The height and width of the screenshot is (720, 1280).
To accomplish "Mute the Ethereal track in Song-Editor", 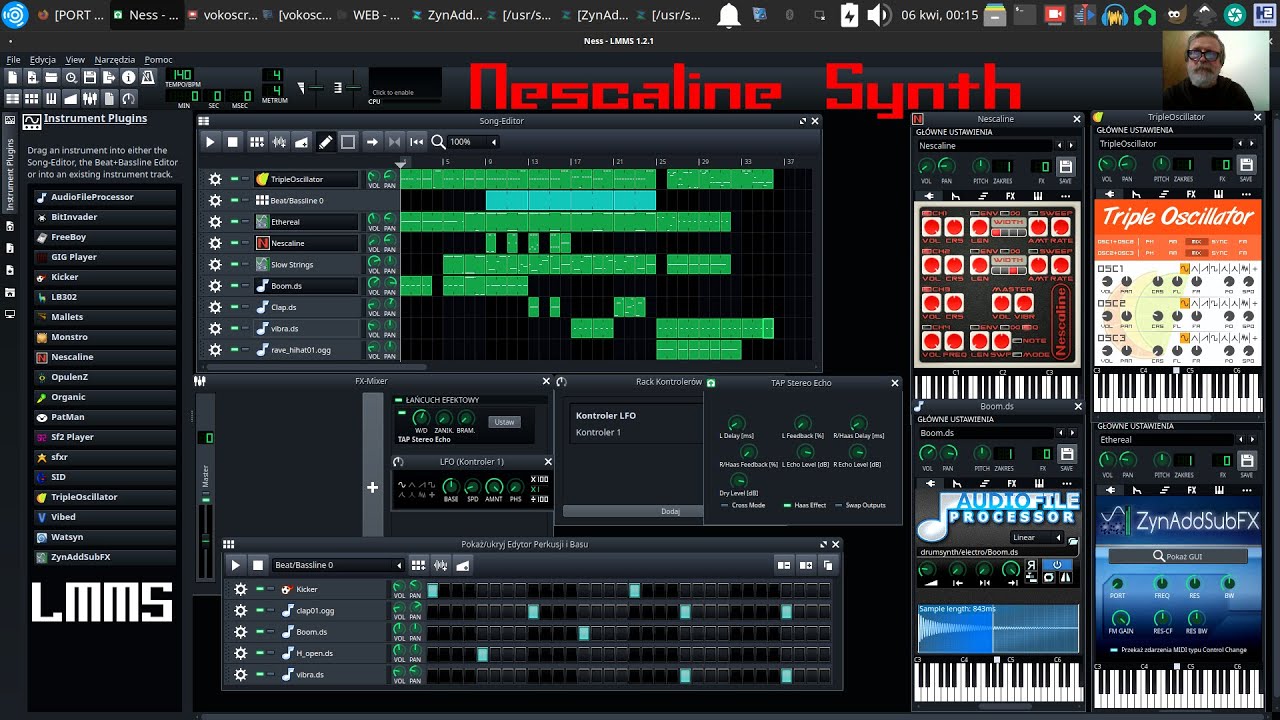I will [234, 222].
